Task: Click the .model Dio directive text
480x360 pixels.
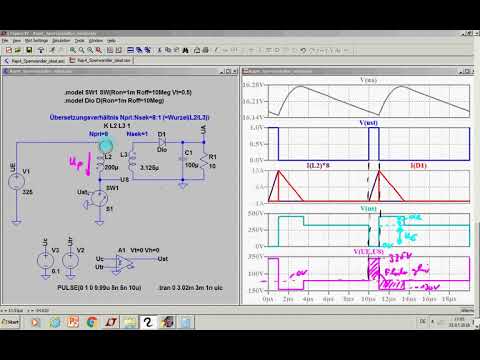Action: [114, 100]
